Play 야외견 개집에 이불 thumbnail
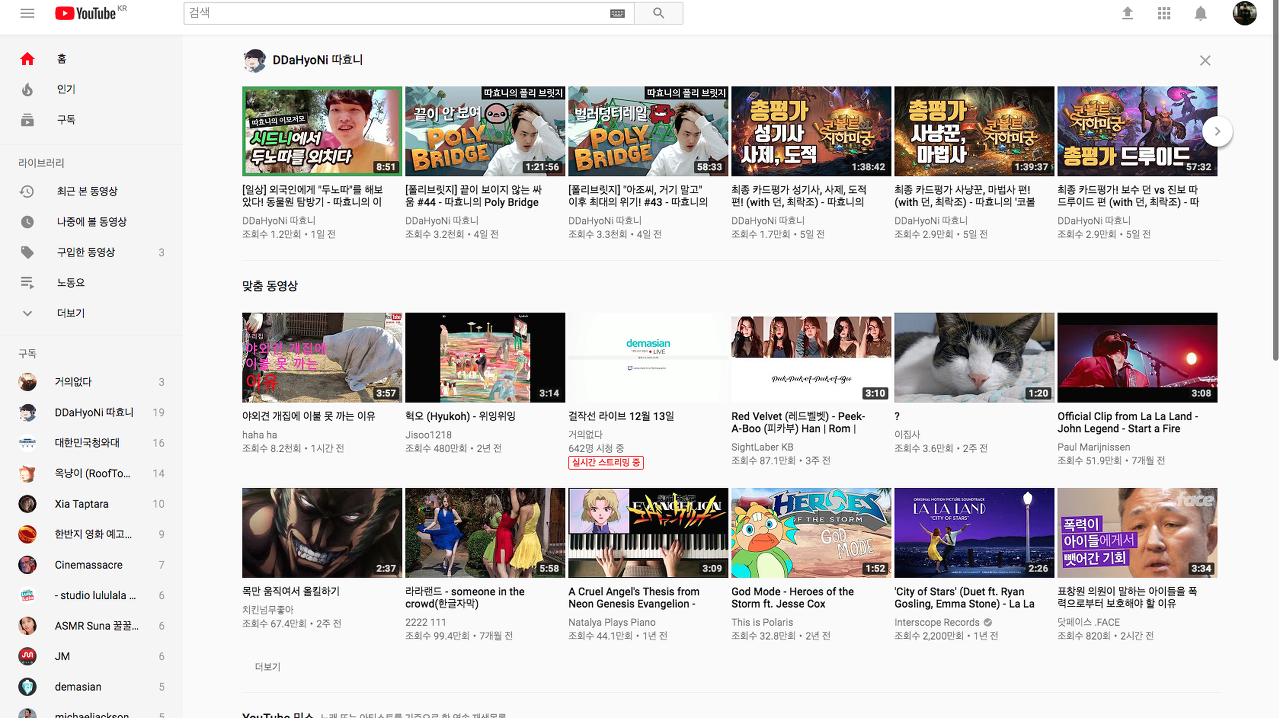 click(322, 357)
